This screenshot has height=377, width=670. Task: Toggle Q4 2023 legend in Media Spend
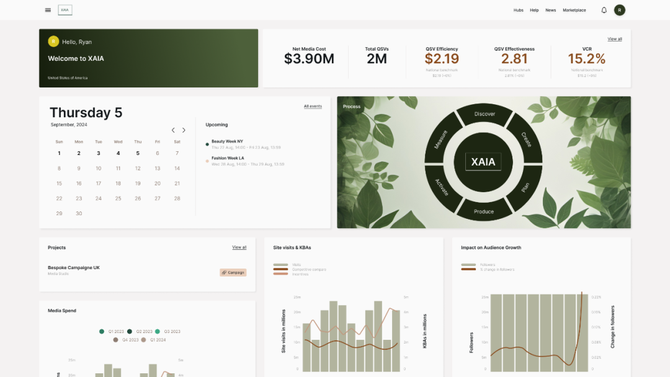(126, 340)
